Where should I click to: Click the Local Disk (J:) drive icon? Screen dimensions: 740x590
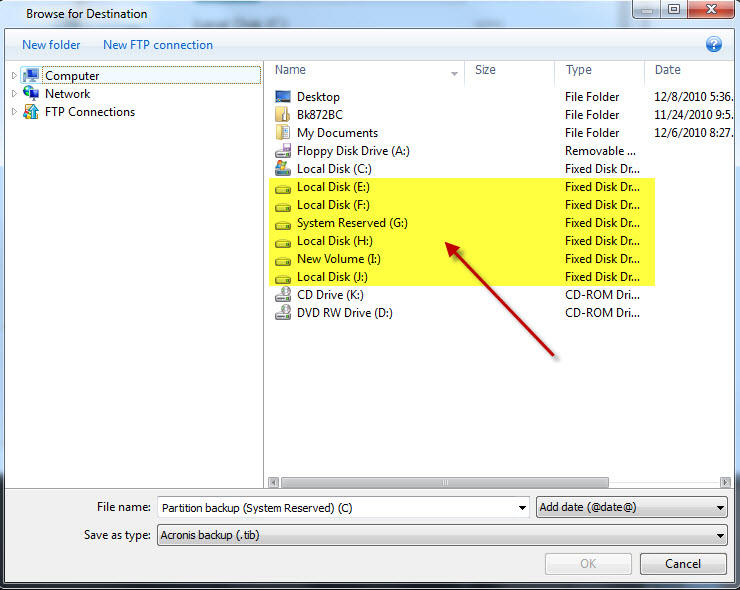[283, 279]
